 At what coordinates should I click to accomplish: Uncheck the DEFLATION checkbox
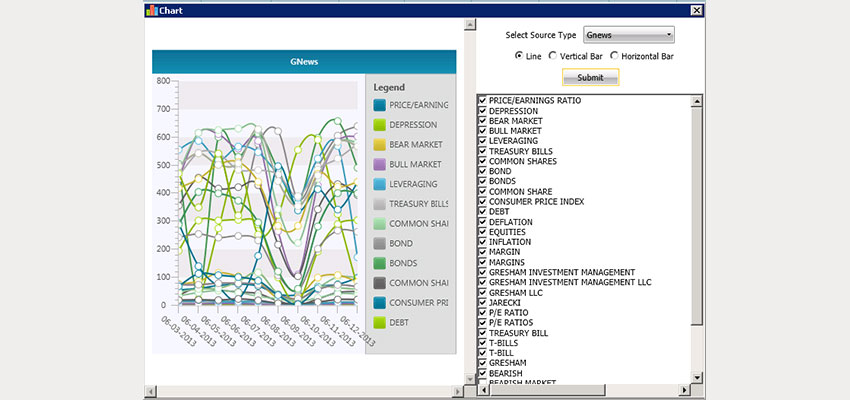(x=482, y=222)
